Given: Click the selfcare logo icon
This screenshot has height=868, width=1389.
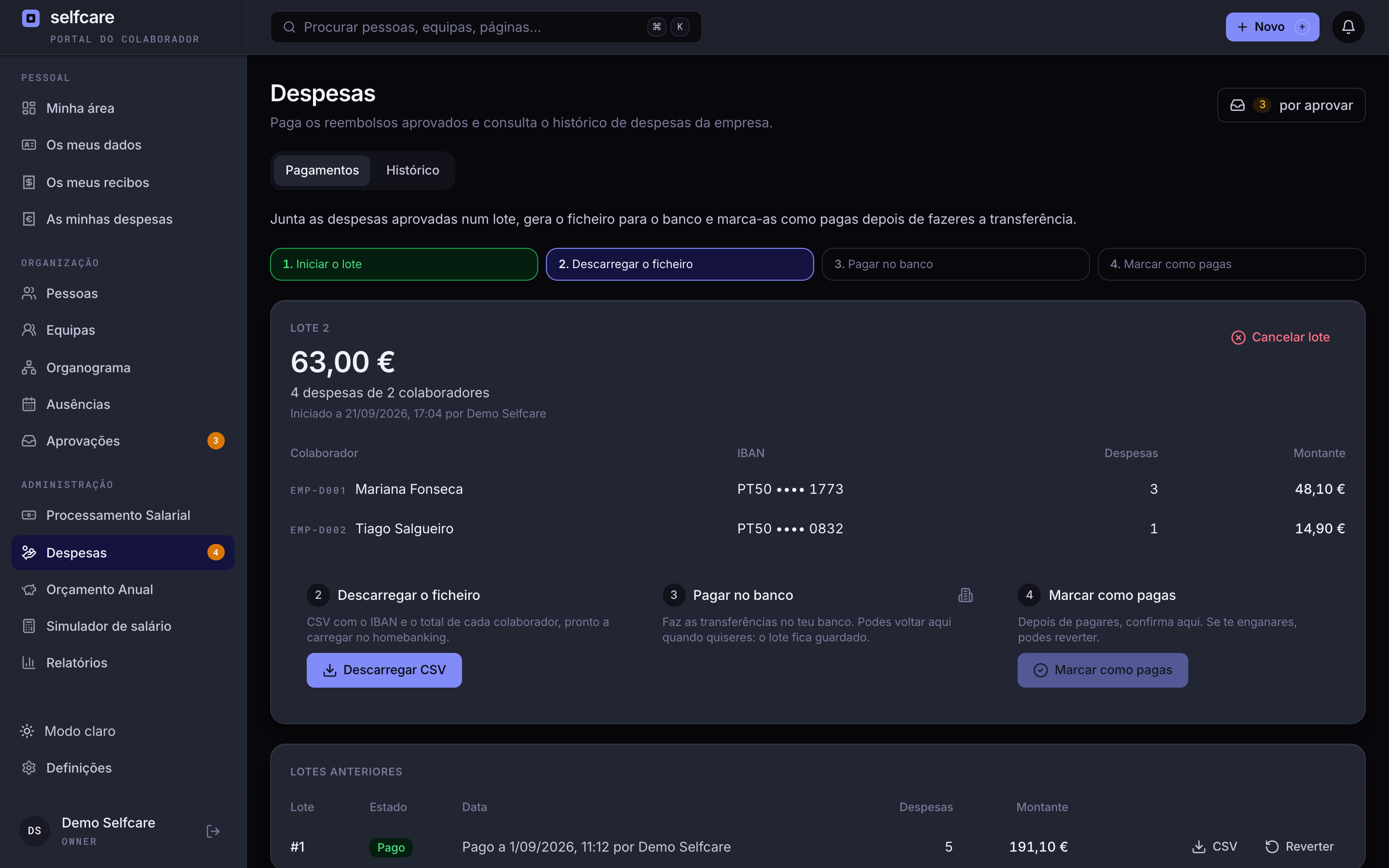Looking at the screenshot, I should click(31, 18).
